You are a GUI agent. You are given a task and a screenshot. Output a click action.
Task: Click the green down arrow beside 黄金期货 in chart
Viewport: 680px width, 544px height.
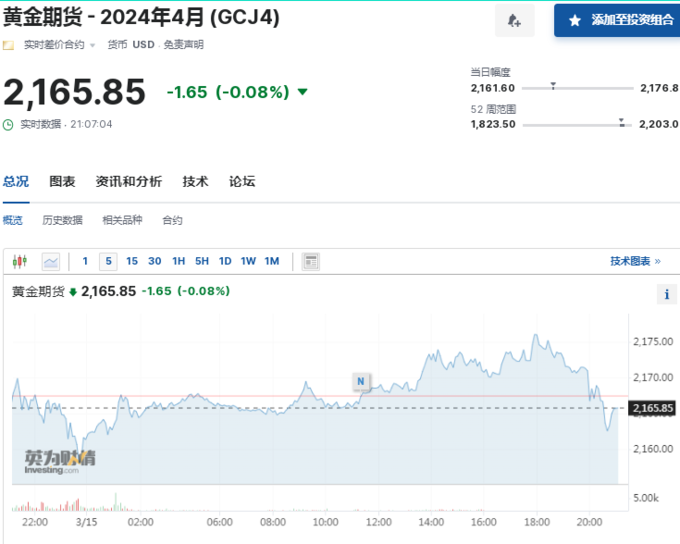point(73,292)
